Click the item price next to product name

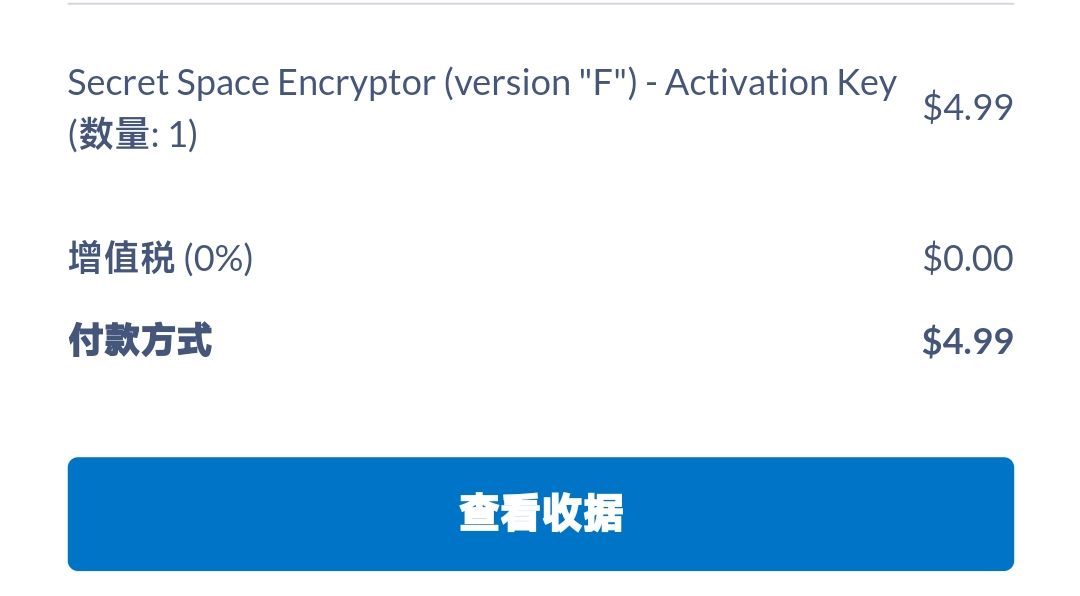click(967, 107)
